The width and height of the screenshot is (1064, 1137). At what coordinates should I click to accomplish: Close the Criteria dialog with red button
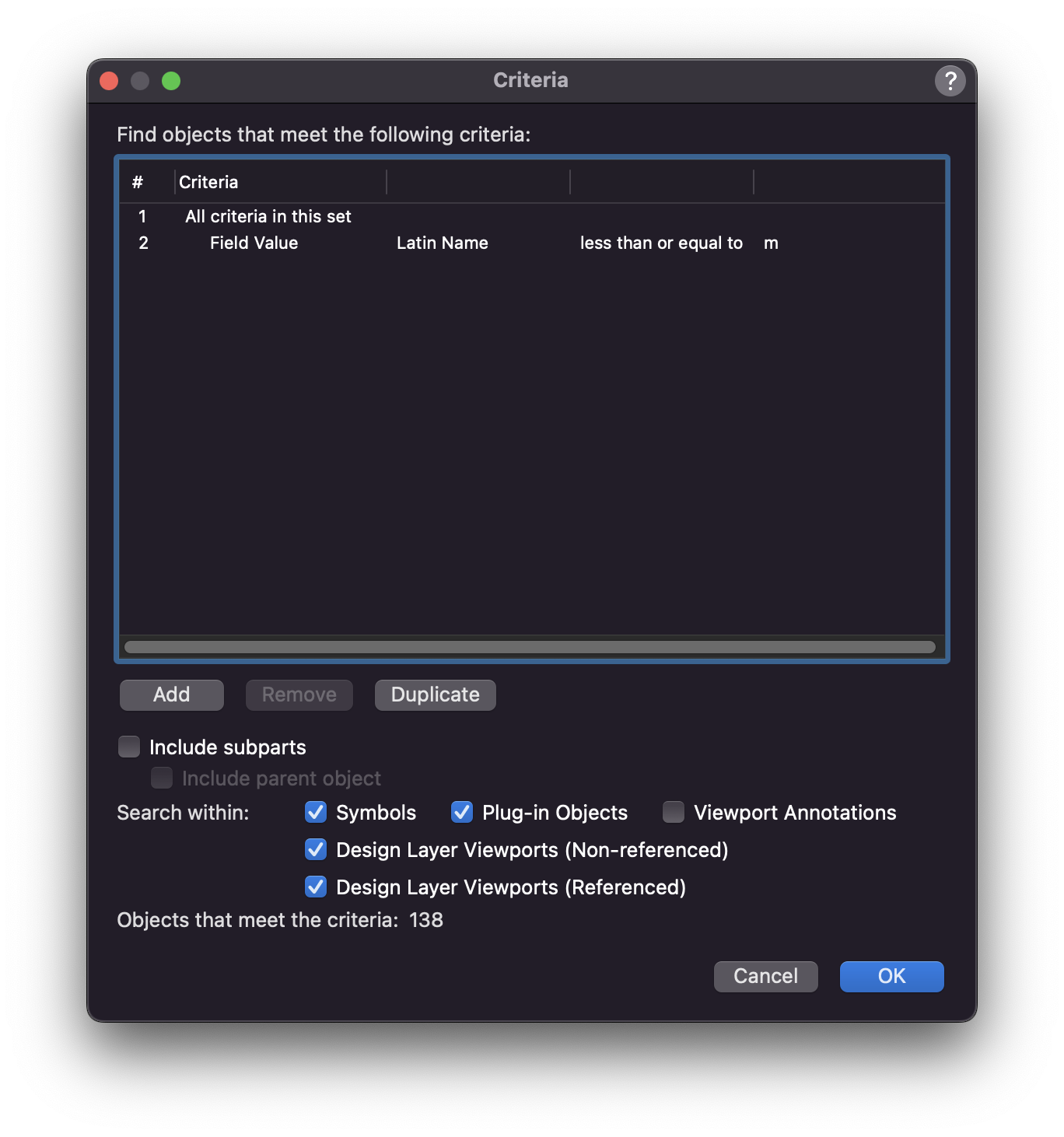(109, 81)
